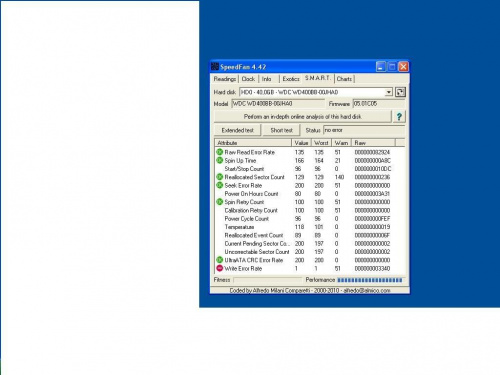Click the Model field WDC WD400BB
This screenshot has width=500, height=375.
point(278,104)
